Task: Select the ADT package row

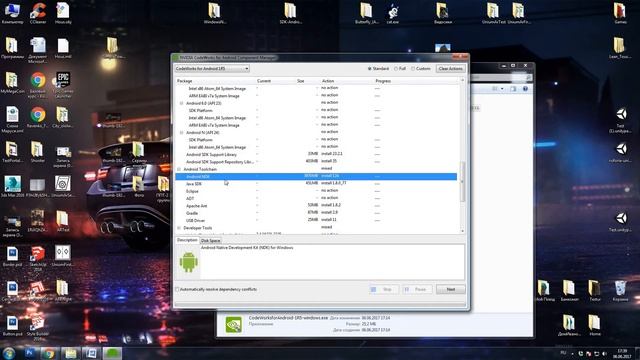Action: coord(316,198)
